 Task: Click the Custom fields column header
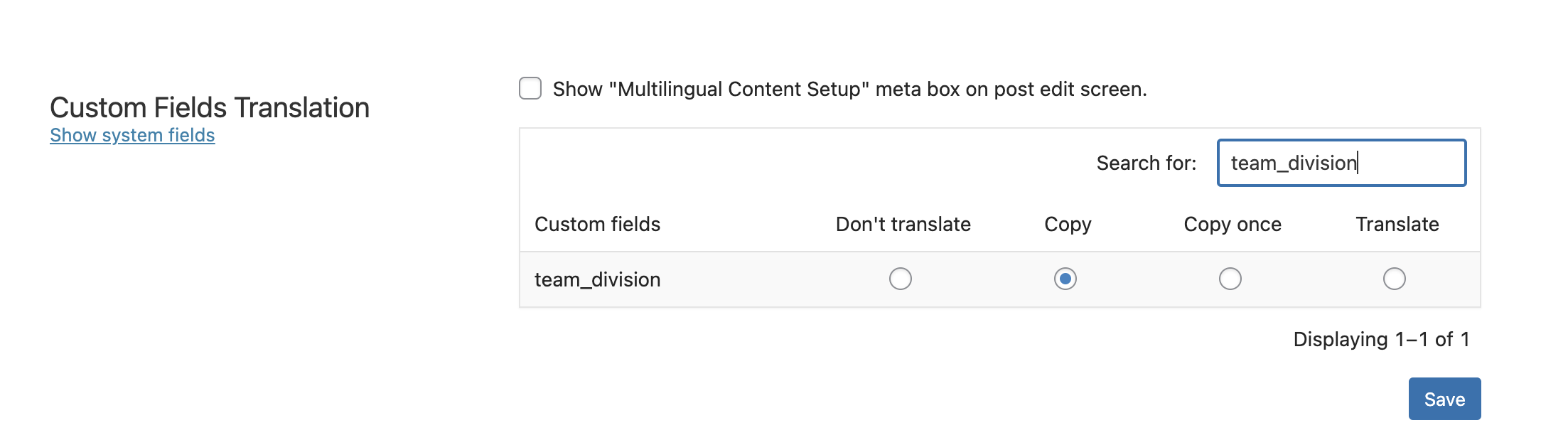(597, 225)
